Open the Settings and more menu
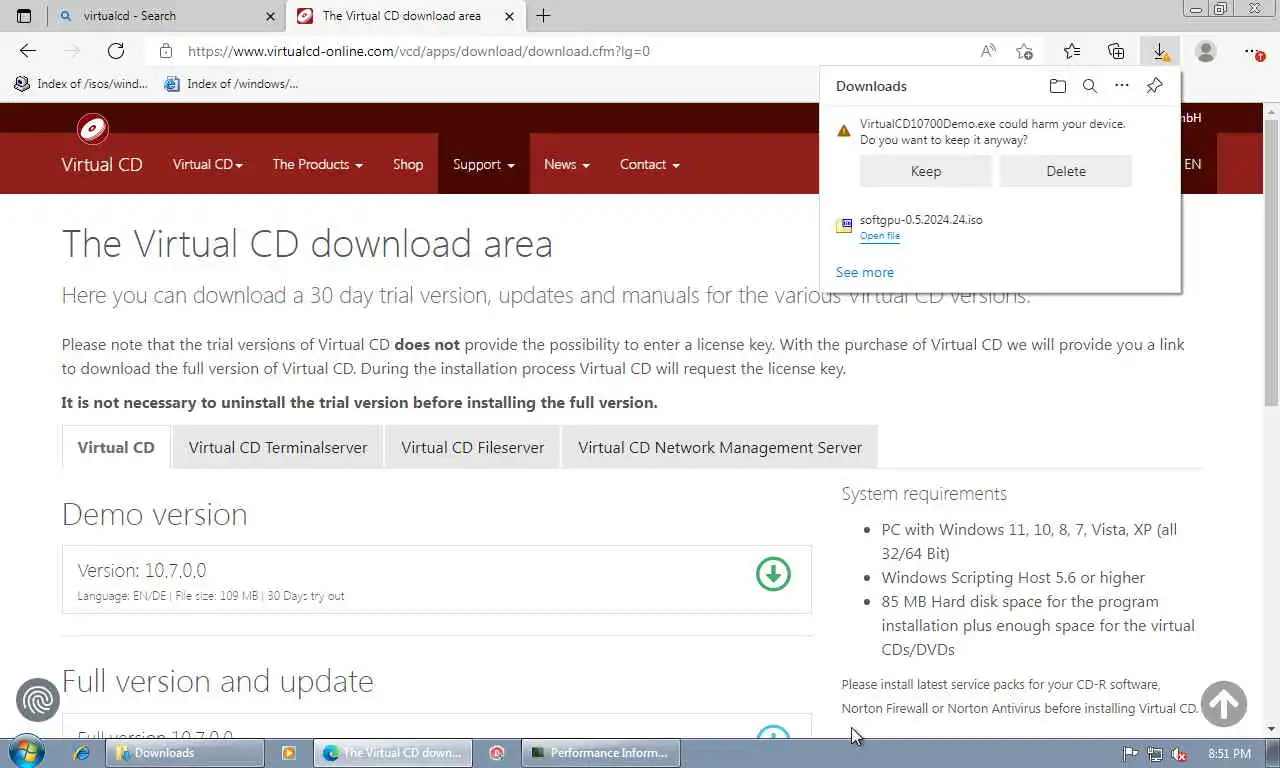This screenshot has width=1280, height=768. [x=1253, y=51]
